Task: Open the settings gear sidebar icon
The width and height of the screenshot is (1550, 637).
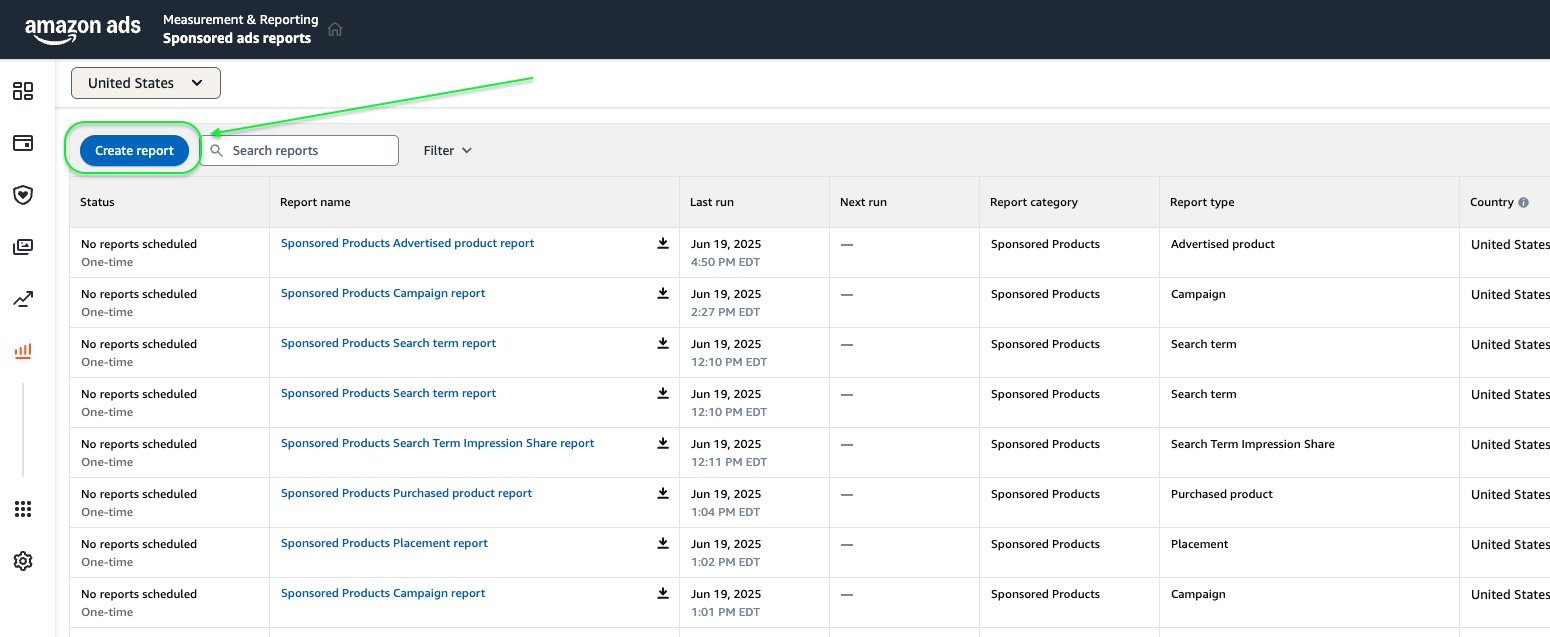Action: (x=23, y=561)
